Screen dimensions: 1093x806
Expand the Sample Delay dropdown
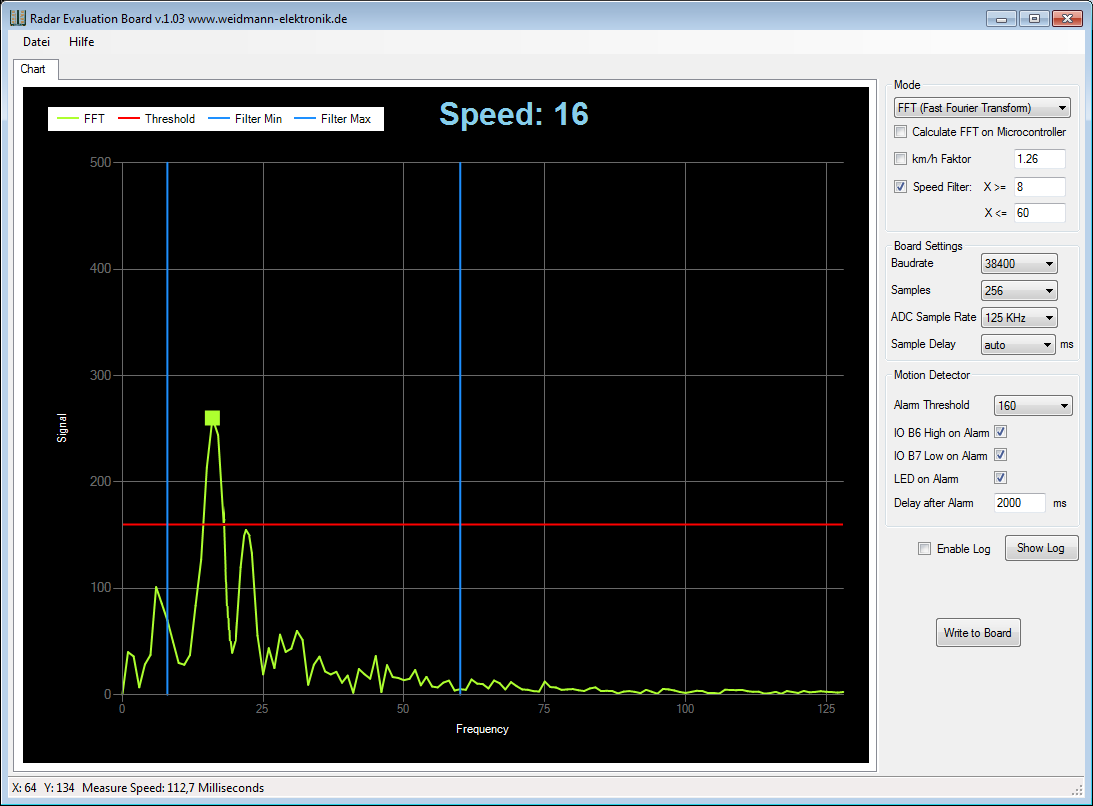(1018, 344)
